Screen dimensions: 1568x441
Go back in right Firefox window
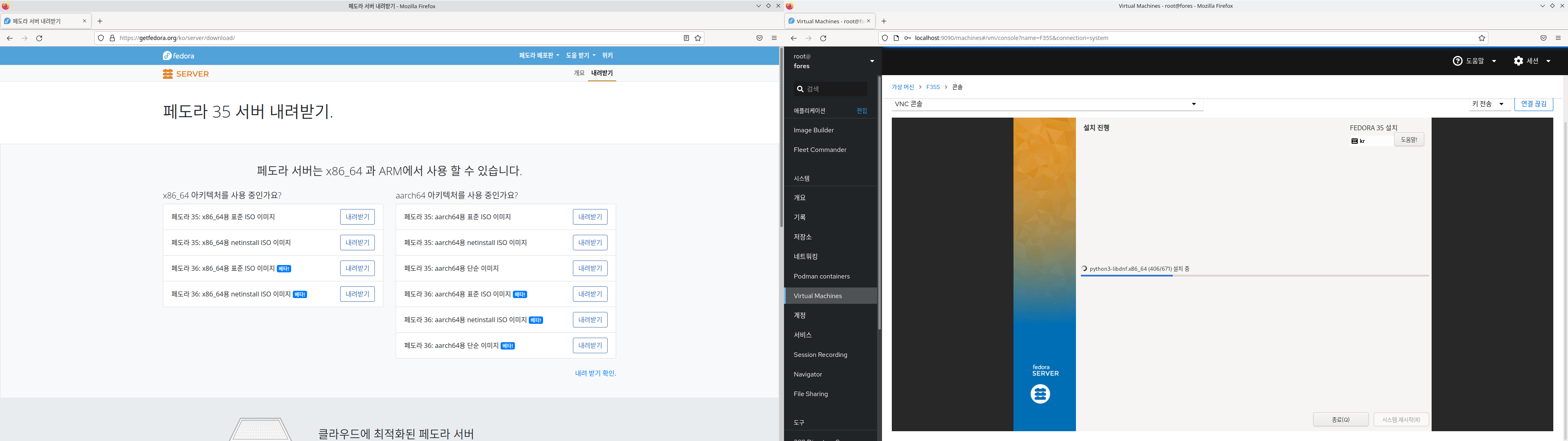[x=794, y=38]
